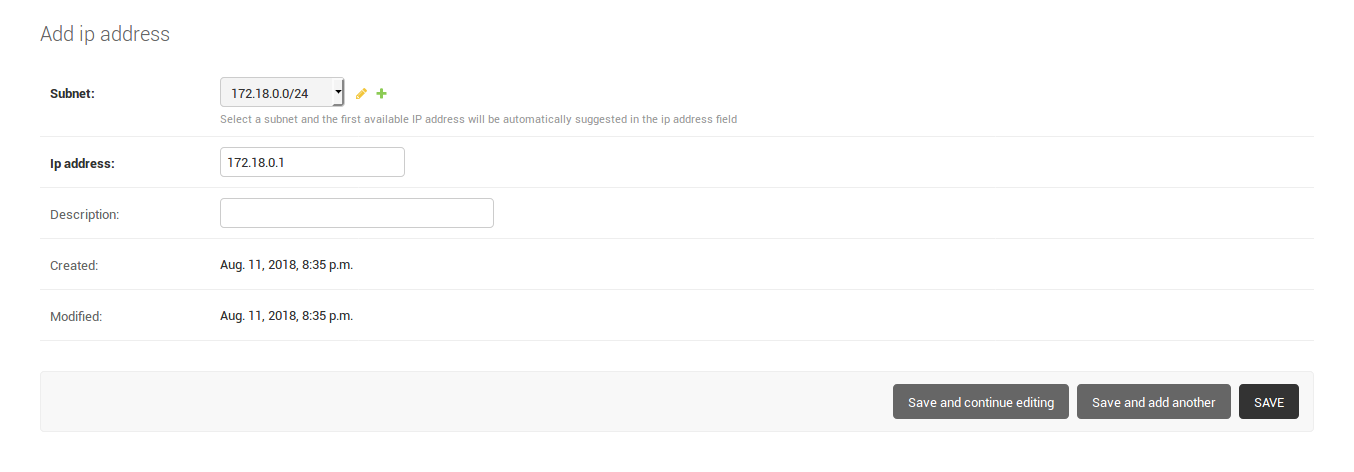Click the bold Subnet field label
The width and height of the screenshot is (1354, 472).
click(72, 93)
